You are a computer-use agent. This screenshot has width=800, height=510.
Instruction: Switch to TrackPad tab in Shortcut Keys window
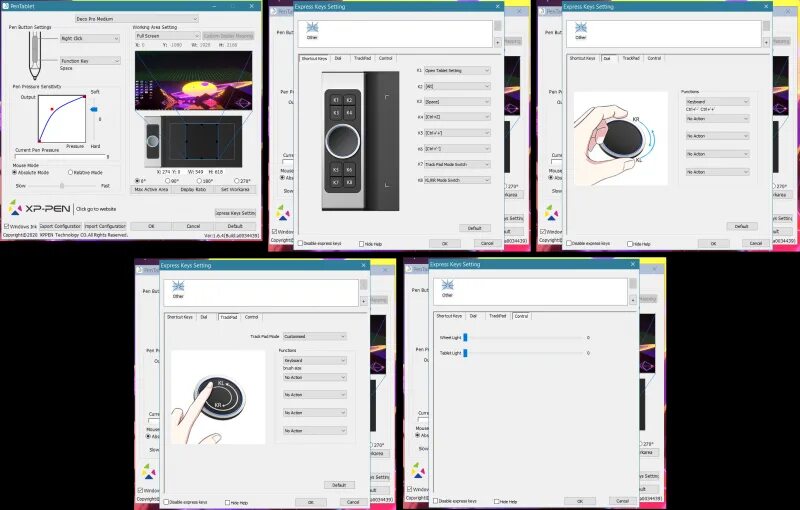(362, 58)
